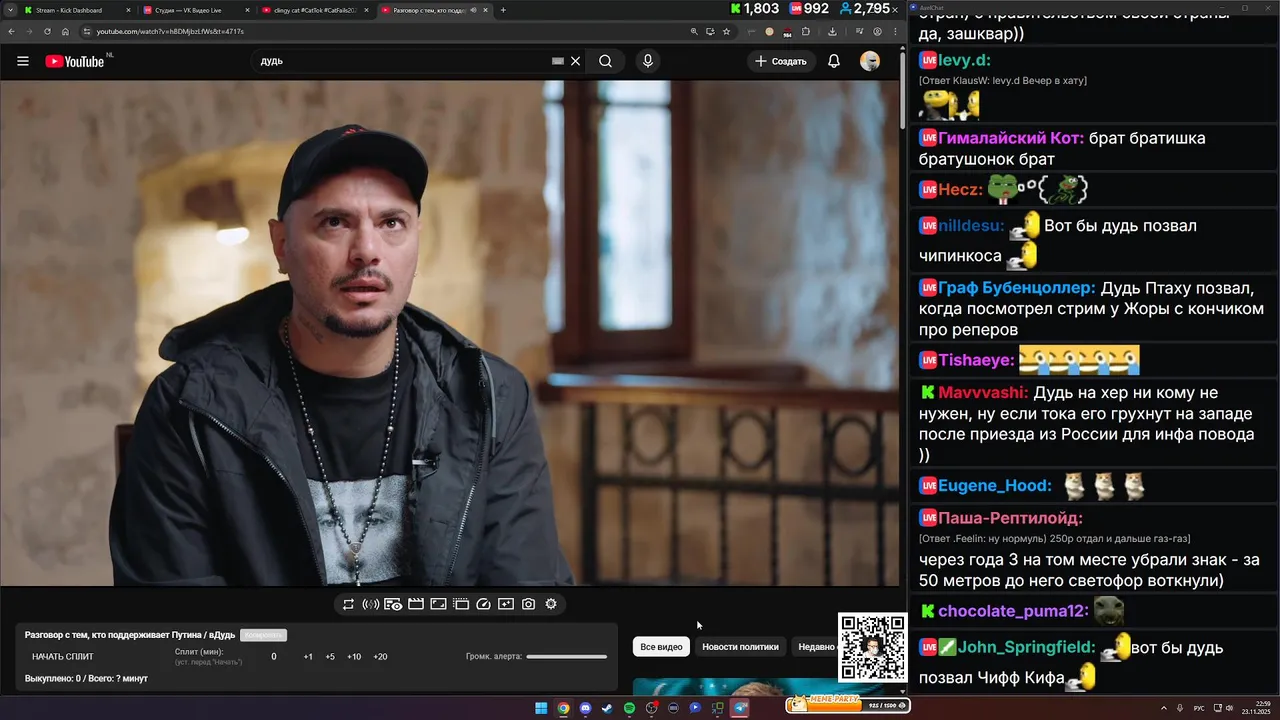The width and height of the screenshot is (1280, 720).
Task: Click the MEME PARTY donation goal widget
Action: (x=847, y=704)
